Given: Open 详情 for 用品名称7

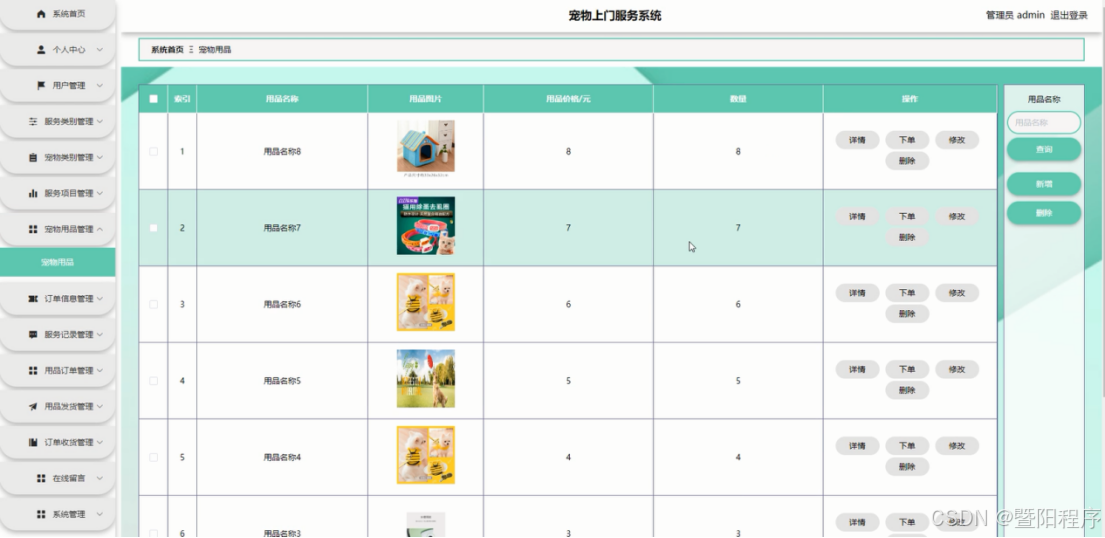Looking at the screenshot, I should [857, 216].
